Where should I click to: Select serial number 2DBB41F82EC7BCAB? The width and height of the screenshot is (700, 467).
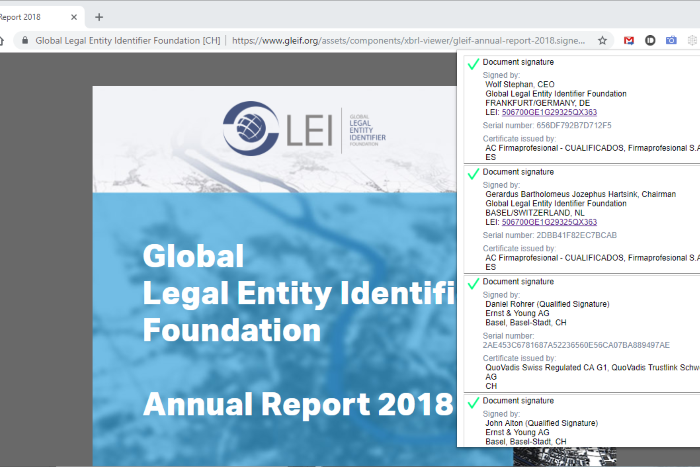pyautogui.click(x=576, y=235)
